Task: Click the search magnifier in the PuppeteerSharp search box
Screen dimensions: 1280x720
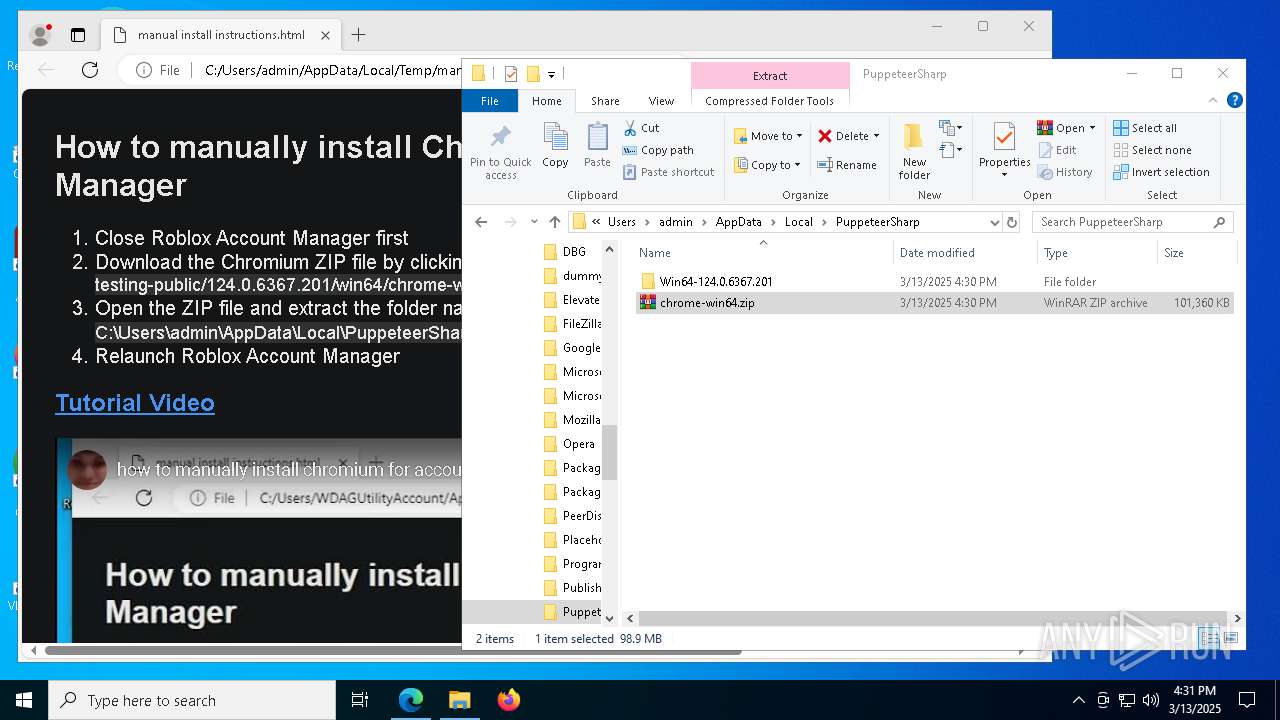Action: coord(1219,222)
